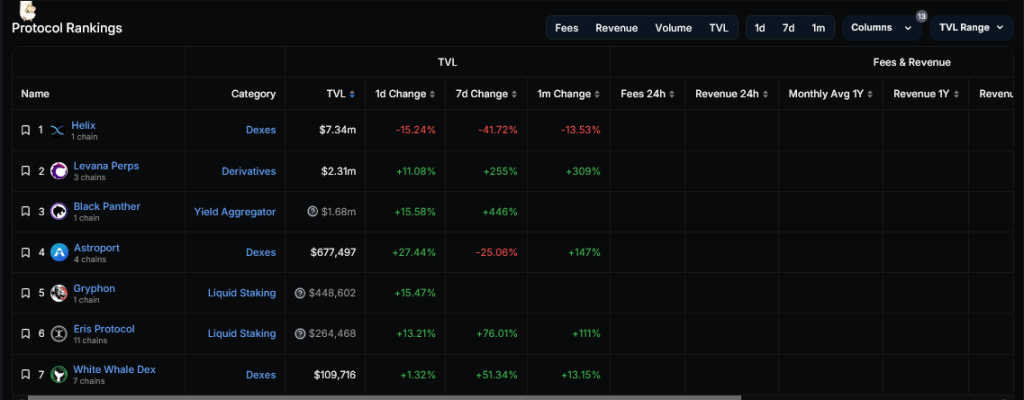Bookmark the Astroport protocol row
Viewport: 1024px width, 400px height.
25,252
